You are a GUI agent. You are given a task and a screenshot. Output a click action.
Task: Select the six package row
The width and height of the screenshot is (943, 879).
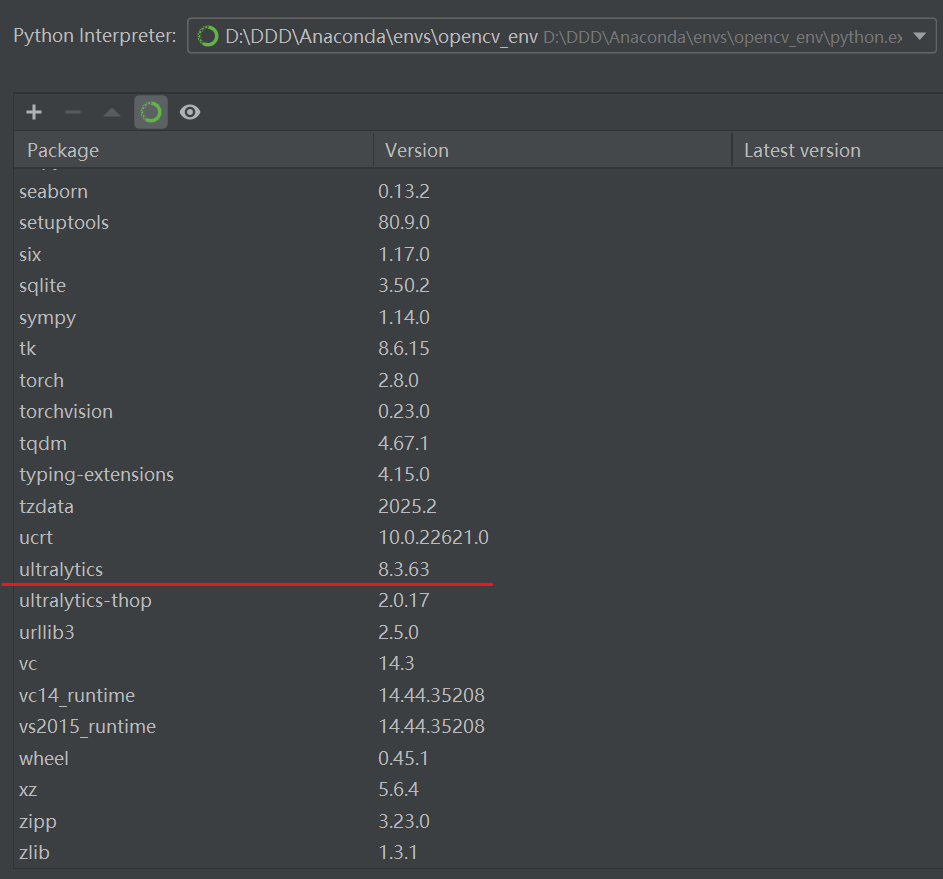point(478,254)
